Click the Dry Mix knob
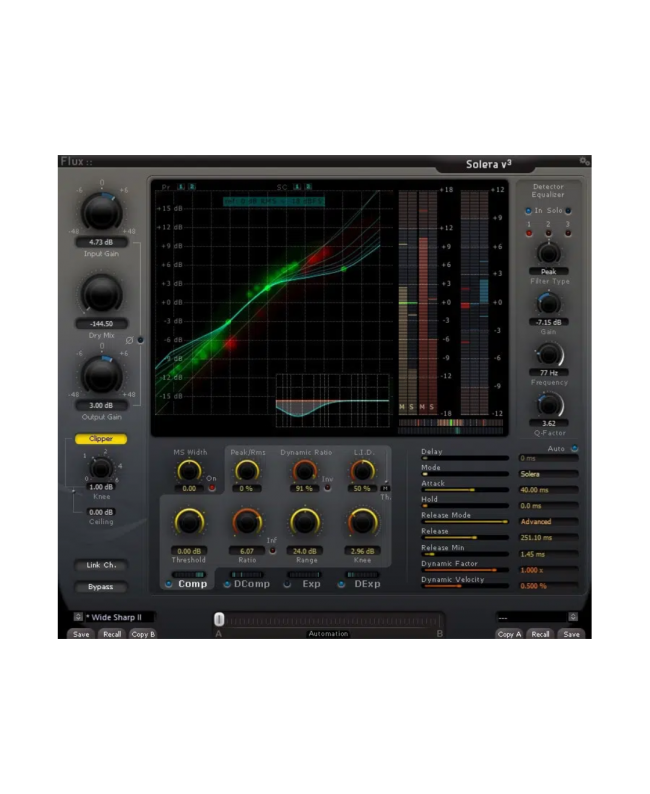650x794 pixels. click(x=102, y=293)
